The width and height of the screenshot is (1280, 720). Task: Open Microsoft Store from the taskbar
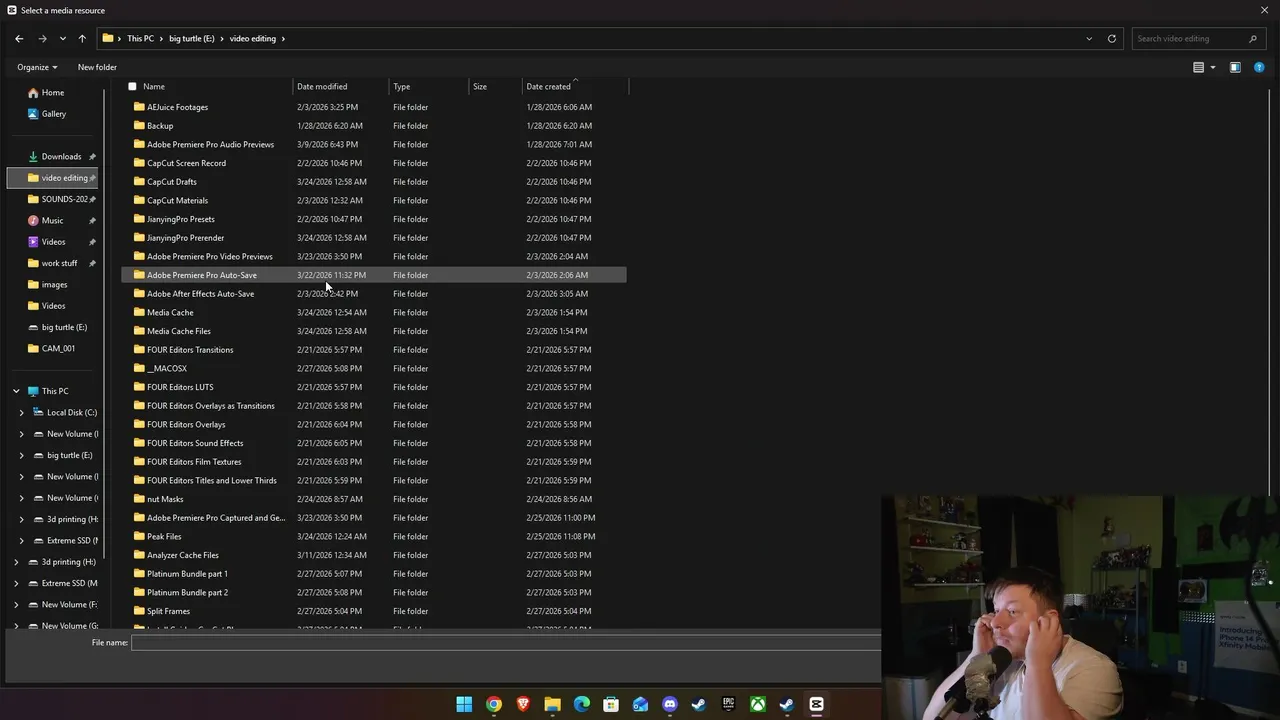[611, 704]
